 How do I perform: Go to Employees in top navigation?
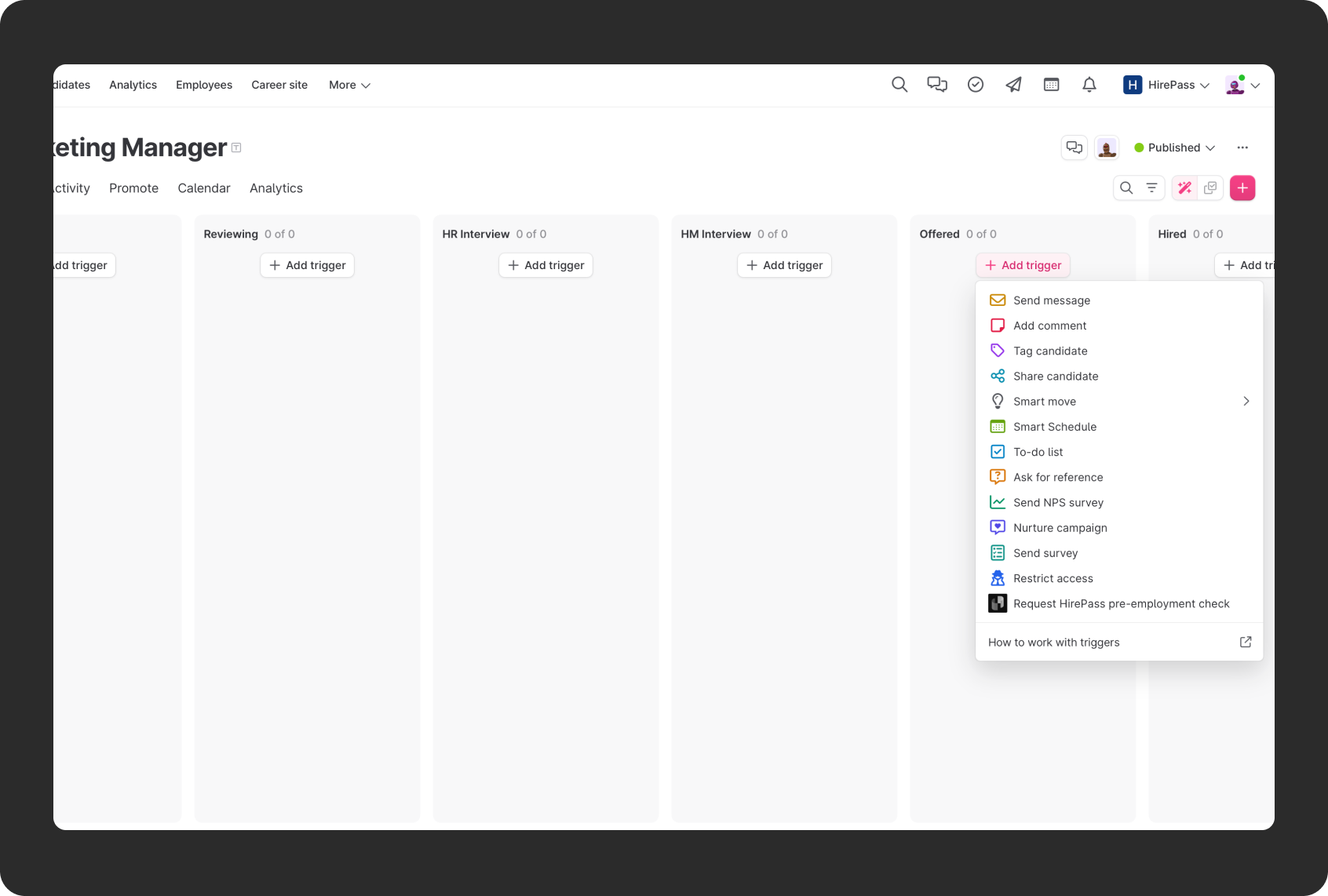pyautogui.click(x=204, y=85)
